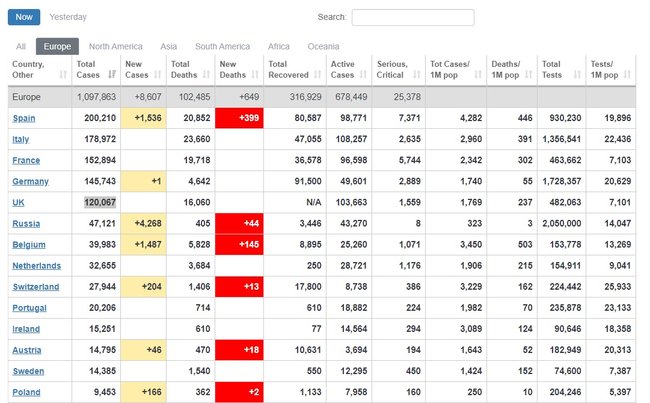The width and height of the screenshot is (650, 403).
Task: Sort by the Tests/1M pop column icon
Action: pyautogui.click(x=627, y=75)
